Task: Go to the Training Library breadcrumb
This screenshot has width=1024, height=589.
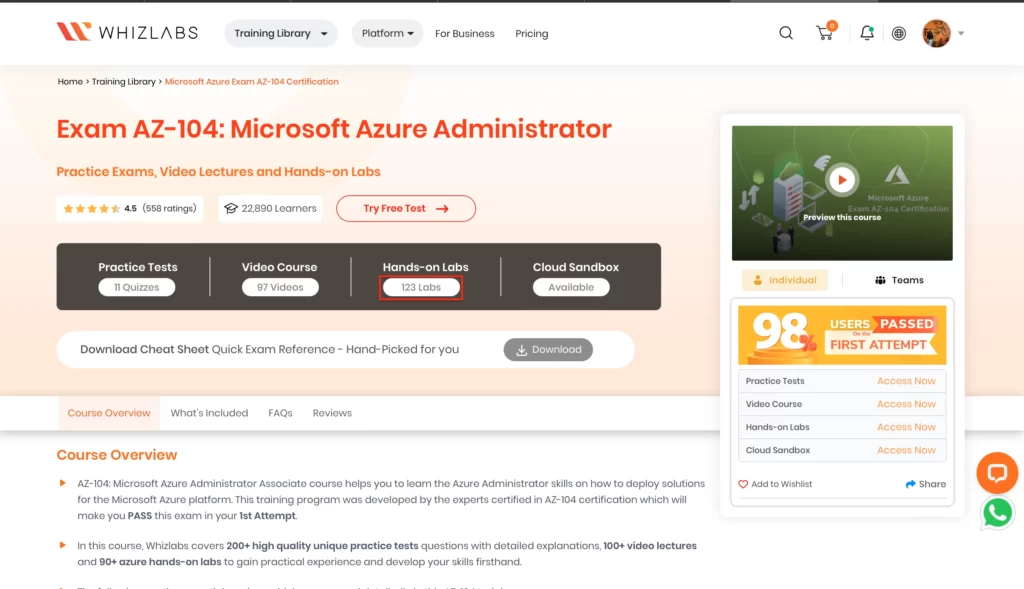Action: point(123,82)
